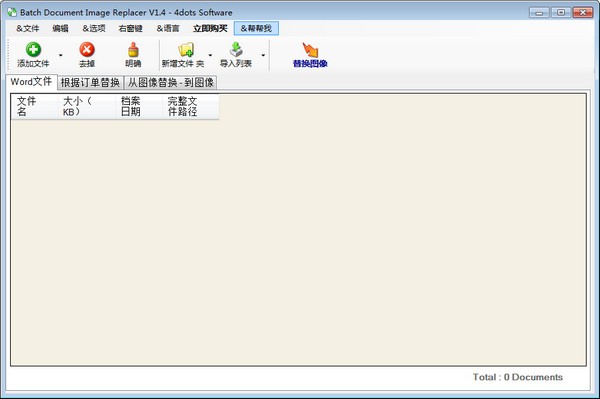
Task: Open the 编辑 (Edit) menu
Action: [60, 28]
